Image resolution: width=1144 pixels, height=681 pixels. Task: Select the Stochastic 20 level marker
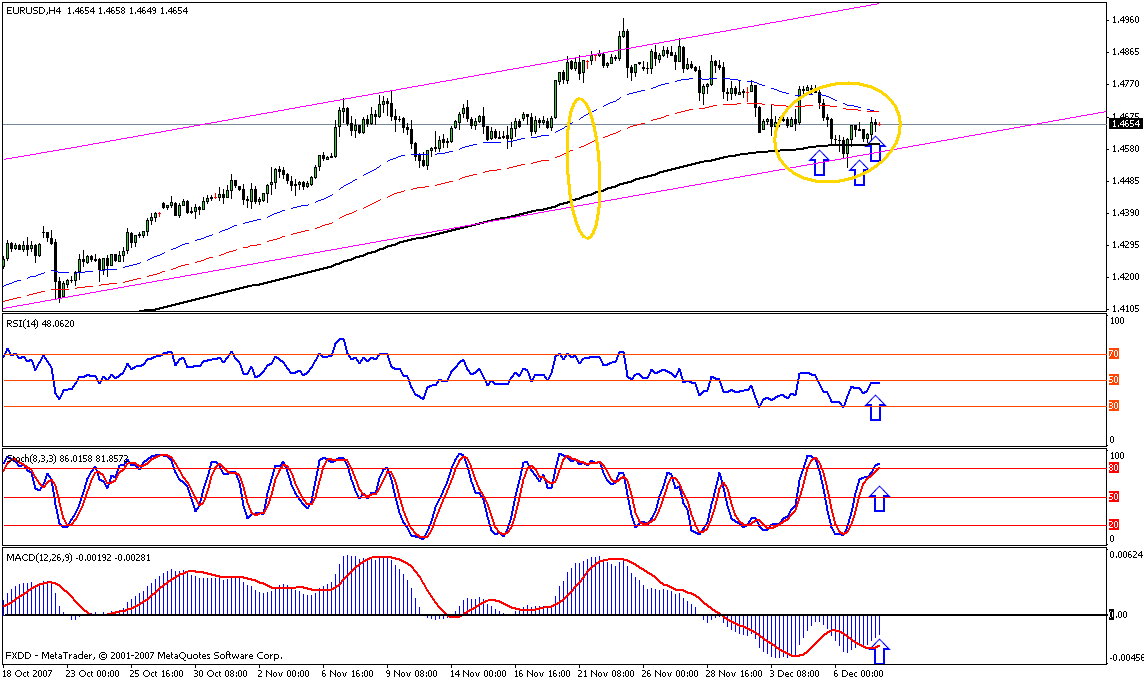click(1113, 525)
